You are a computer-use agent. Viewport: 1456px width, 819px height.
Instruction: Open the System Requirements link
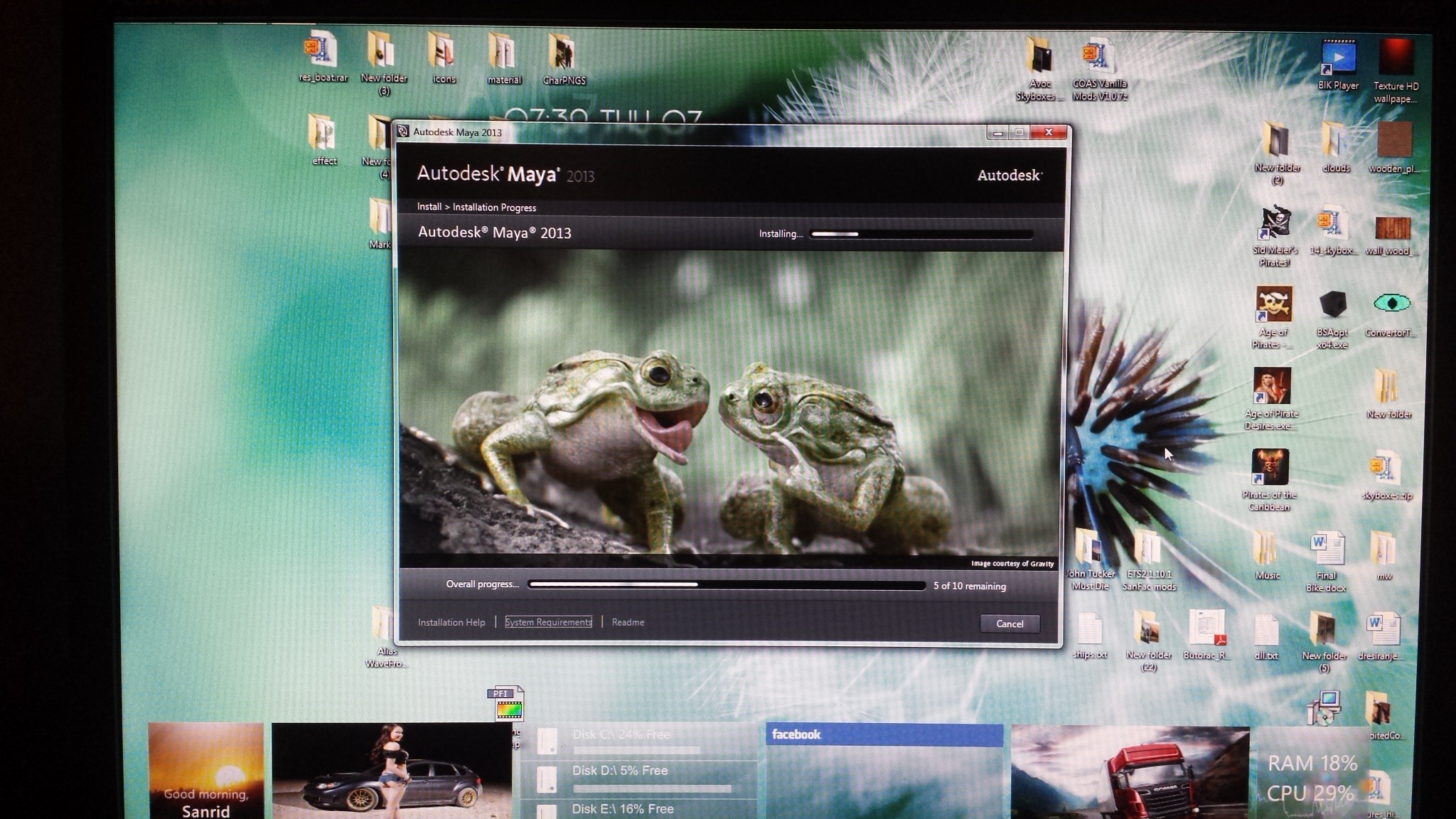(548, 622)
